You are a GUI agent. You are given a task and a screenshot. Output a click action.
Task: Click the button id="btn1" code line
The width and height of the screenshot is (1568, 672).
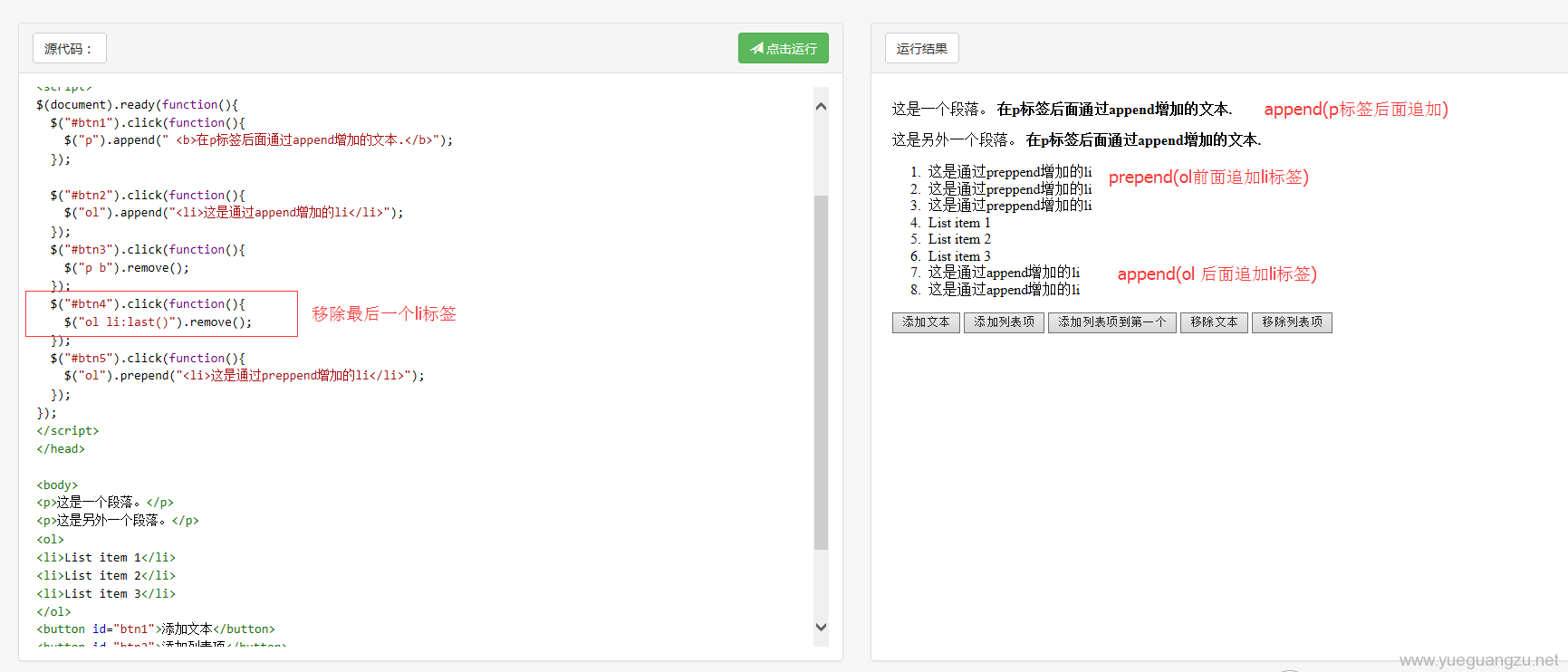coord(156,629)
